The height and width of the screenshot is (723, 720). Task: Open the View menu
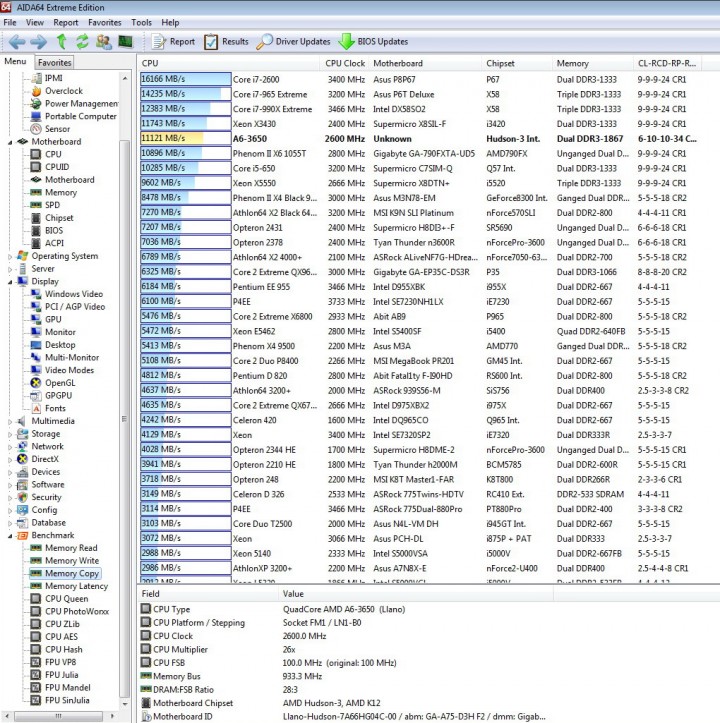(x=35, y=23)
